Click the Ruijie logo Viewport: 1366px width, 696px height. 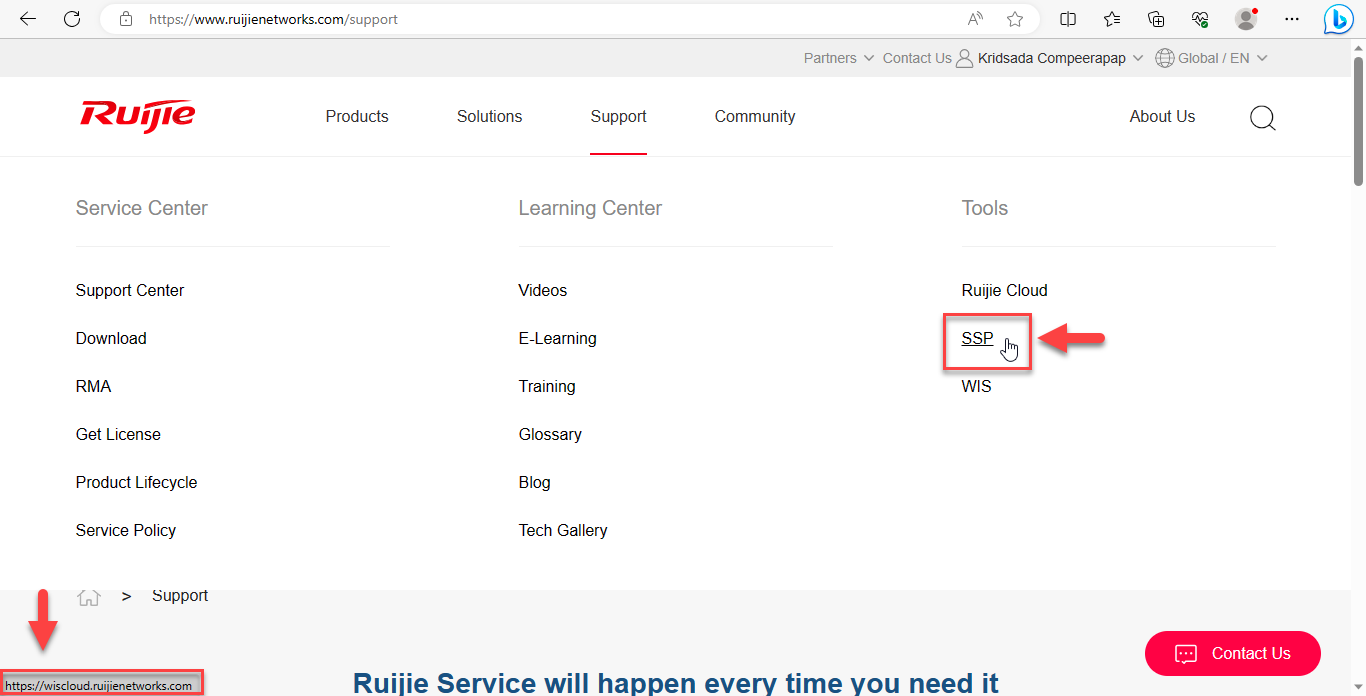coord(138,115)
